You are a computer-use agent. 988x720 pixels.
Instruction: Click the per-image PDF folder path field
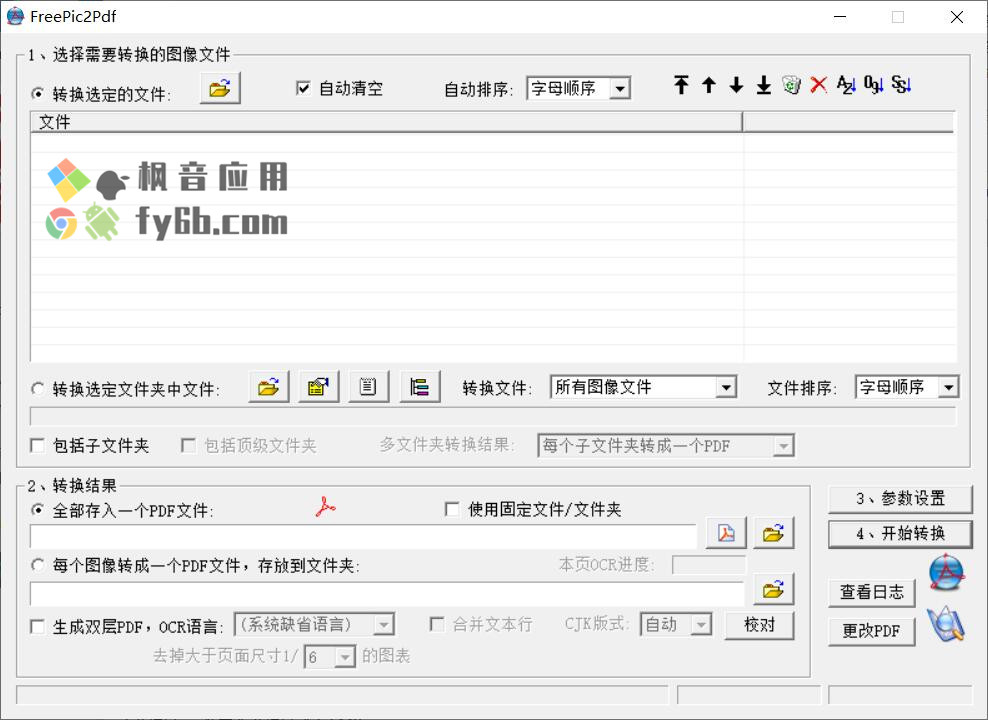pyautogui.click(x=388, y=593)
